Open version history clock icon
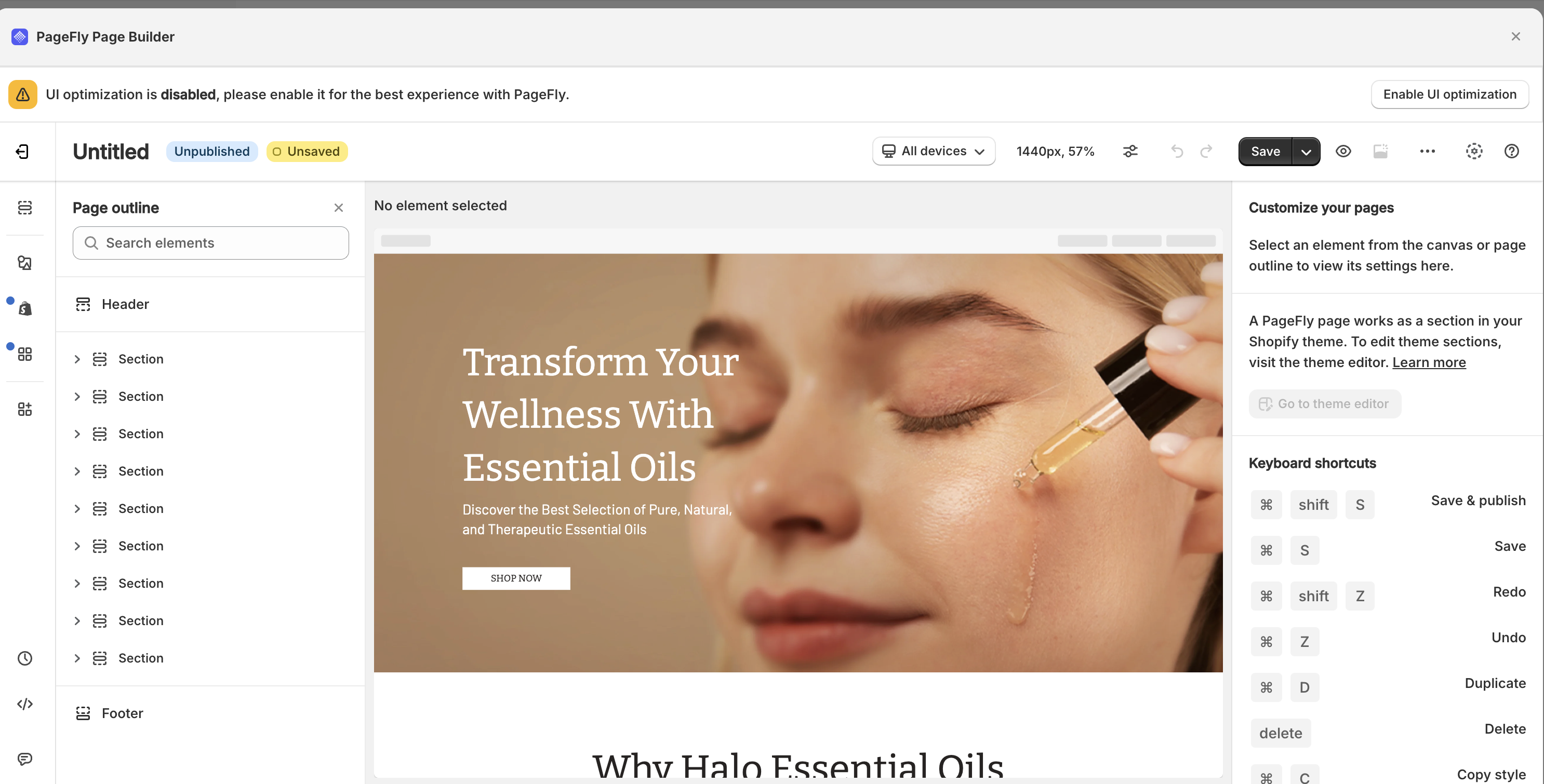This screenshot has height=784, width=1544. click(x=24, y=658)
